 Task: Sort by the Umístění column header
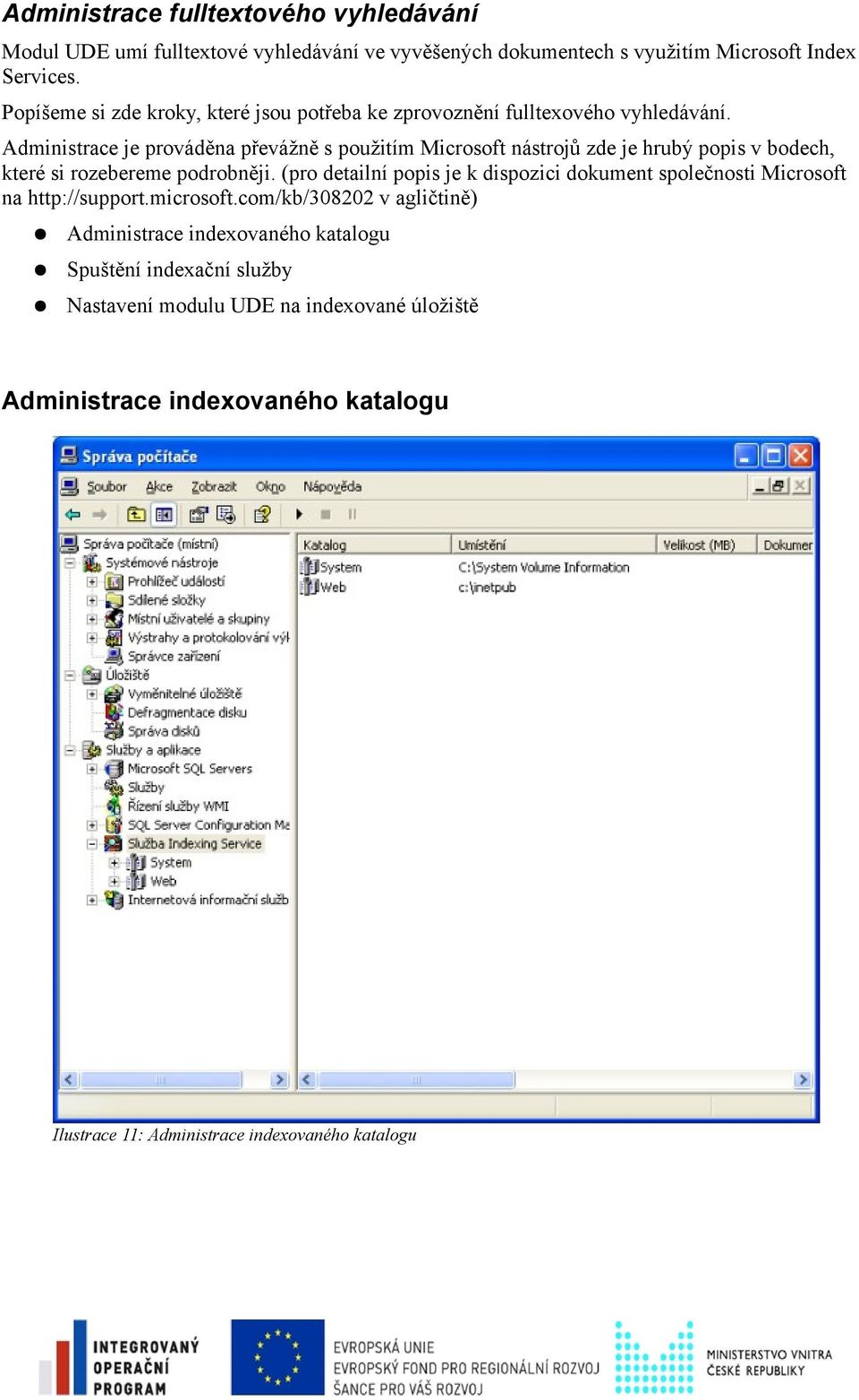553,544
